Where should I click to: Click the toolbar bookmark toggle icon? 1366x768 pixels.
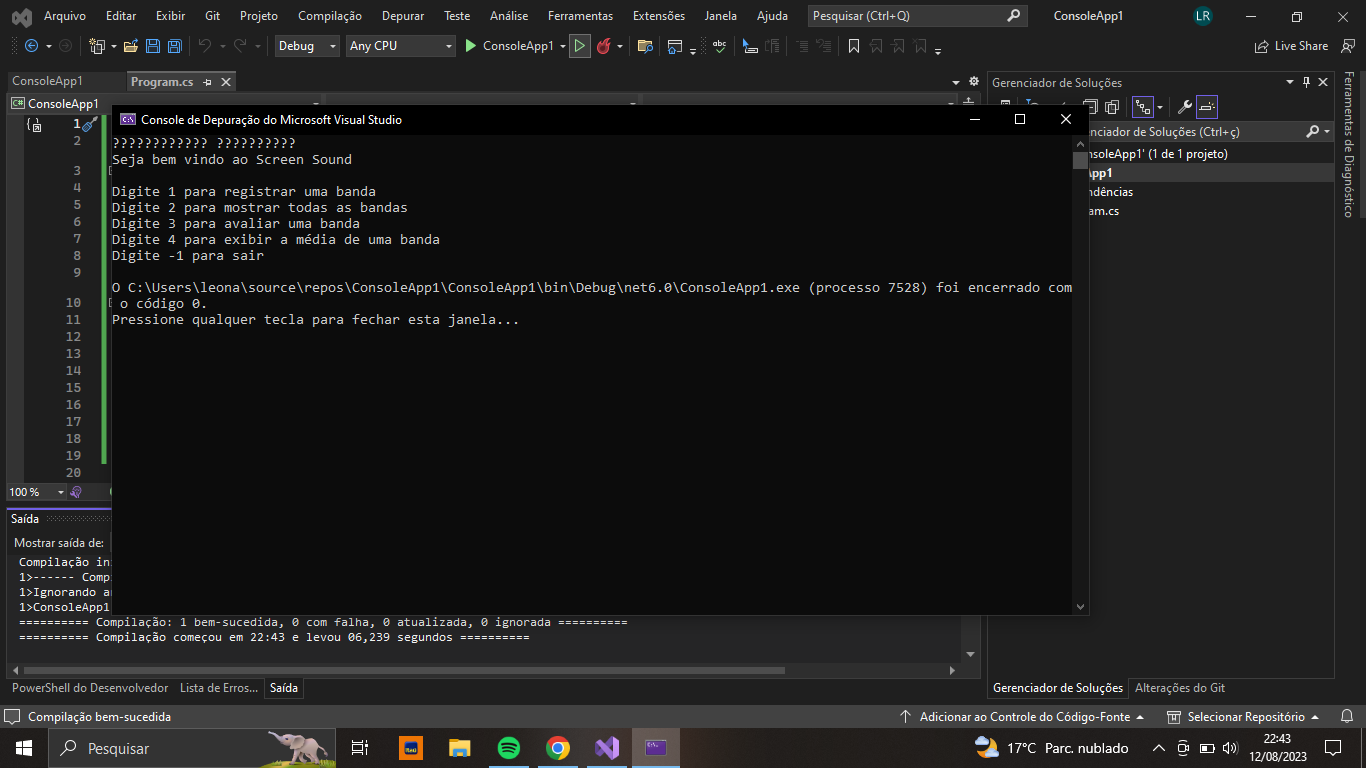pyautogui.click(x=854, y=46)
